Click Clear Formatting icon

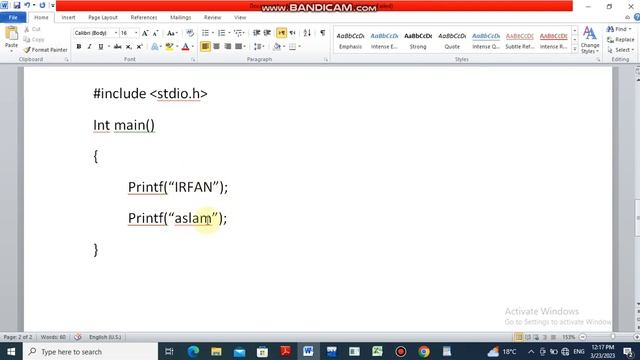[190, 33]
